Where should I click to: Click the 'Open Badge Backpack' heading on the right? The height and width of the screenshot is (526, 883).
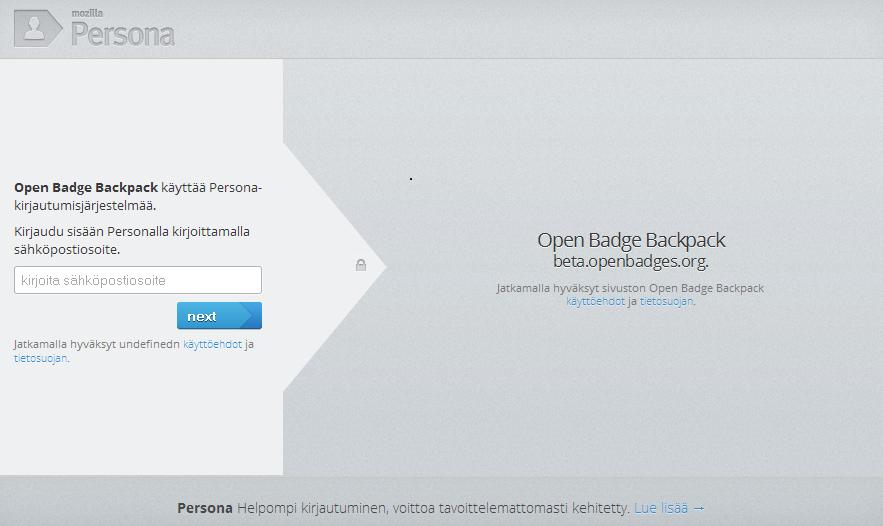(x=631, y=240)
